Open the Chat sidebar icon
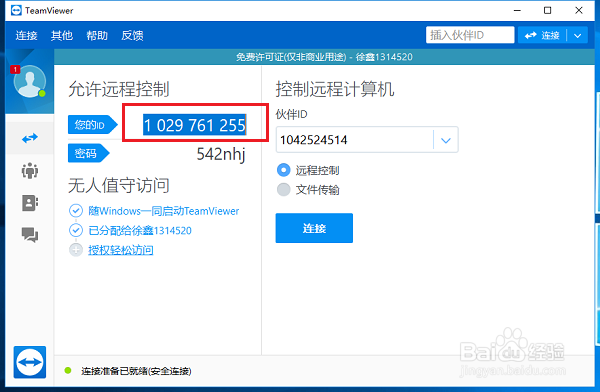The image size is (600, 392). (29, 235)
